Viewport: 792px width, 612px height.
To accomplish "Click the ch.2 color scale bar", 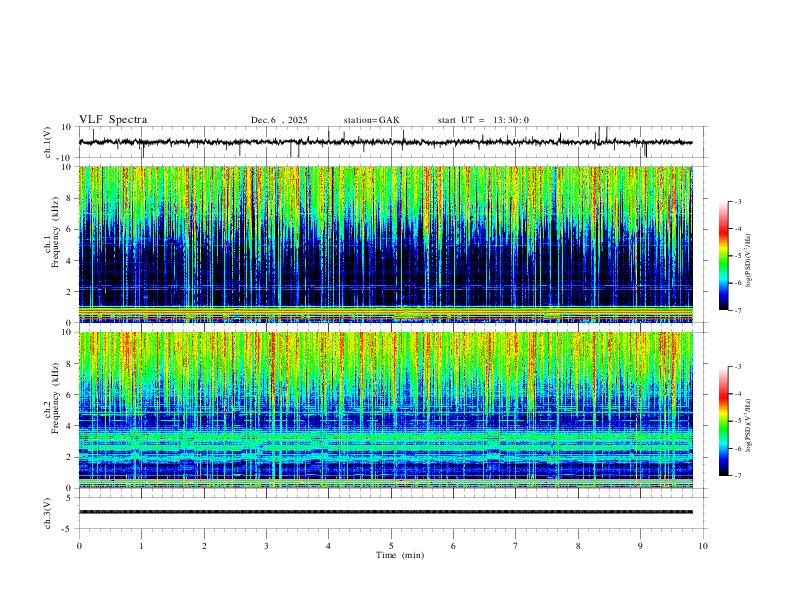I will pos(723,421).
